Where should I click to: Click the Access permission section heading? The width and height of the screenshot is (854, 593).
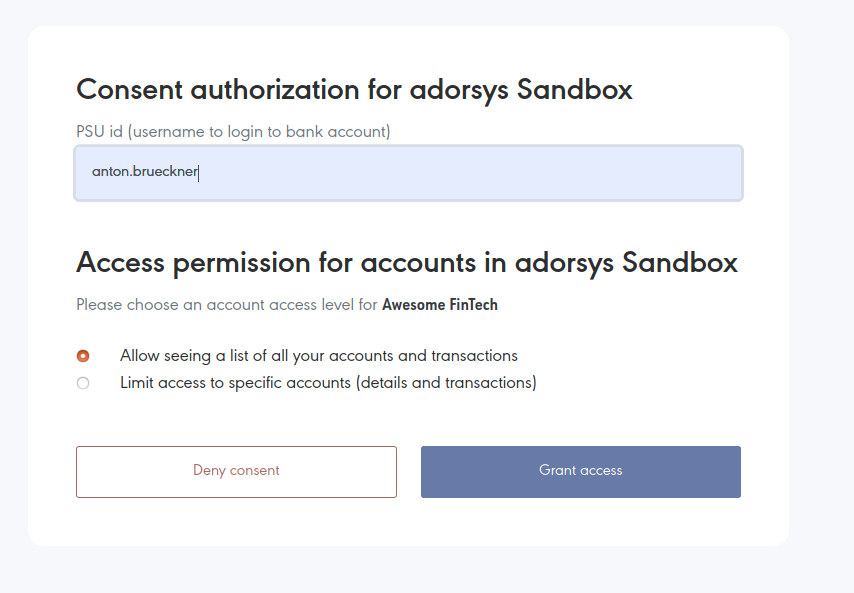click(407, 262)
